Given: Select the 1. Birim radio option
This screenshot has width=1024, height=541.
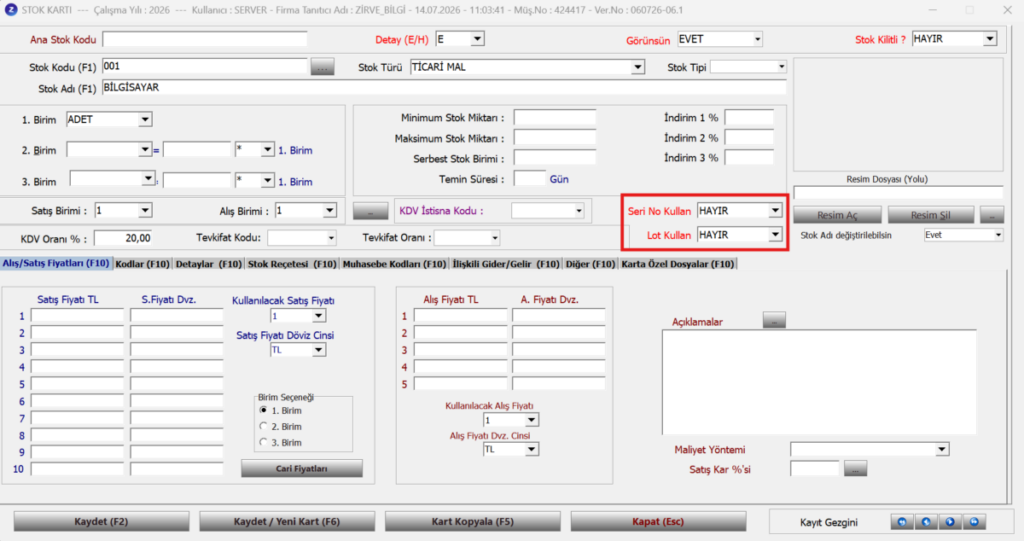Looking at the screenshot, I should point(264,410).
